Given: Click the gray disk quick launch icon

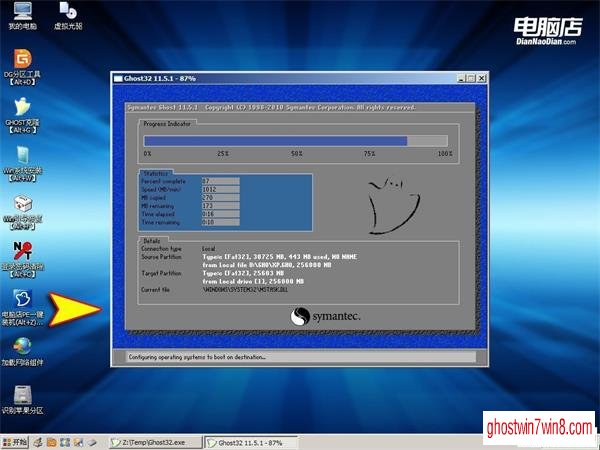Looking at the screenshot, I should point(92,443).
